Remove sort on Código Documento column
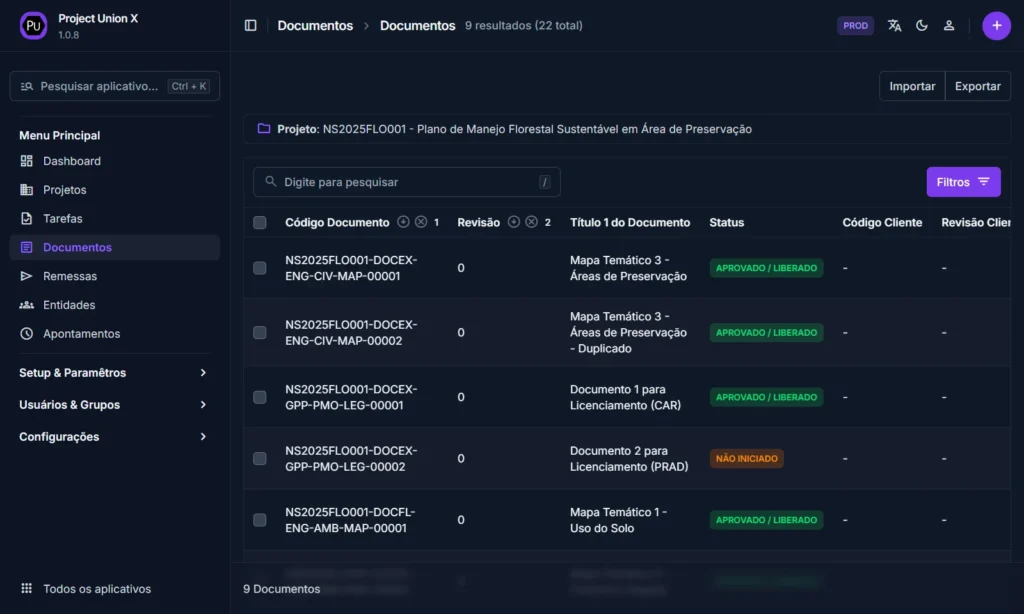1024x614 pixels. pyautogui.click(x=421, y=222)
